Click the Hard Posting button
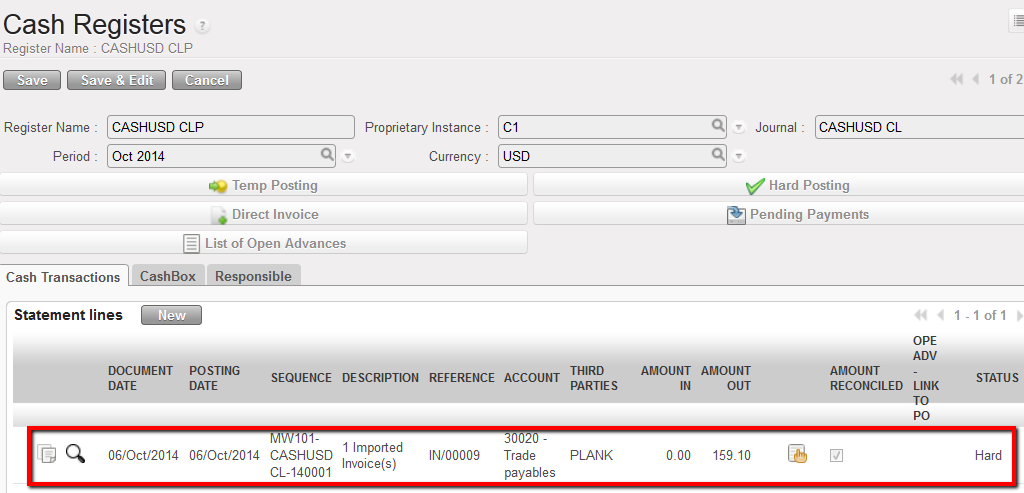Image resolution: width=1024 pixels, height=493 pixels. [797, 185]
